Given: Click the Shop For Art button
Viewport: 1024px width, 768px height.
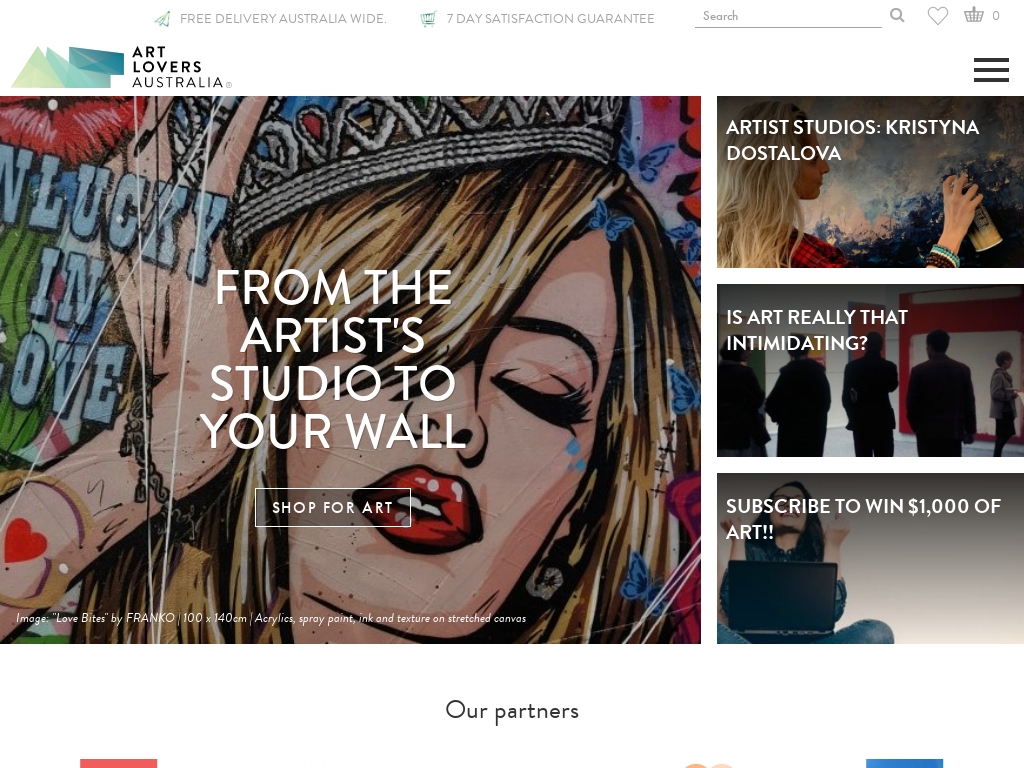Looking at the screenshot, I should (x=332, y=507).
